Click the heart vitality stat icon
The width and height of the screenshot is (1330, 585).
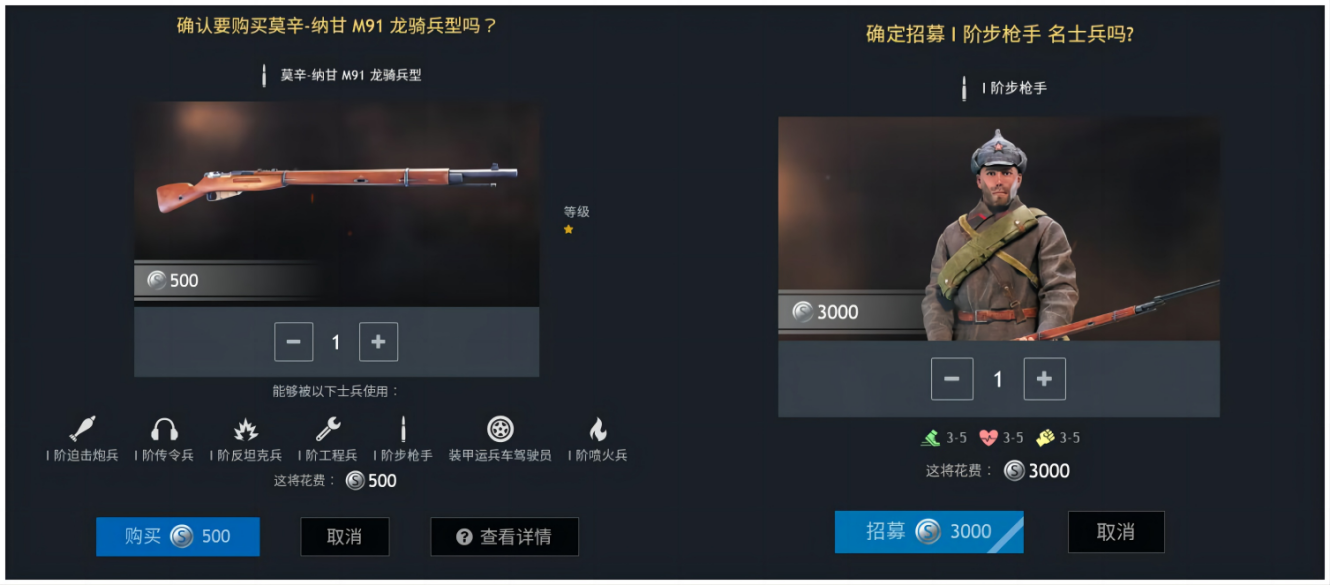click(989, 437)
